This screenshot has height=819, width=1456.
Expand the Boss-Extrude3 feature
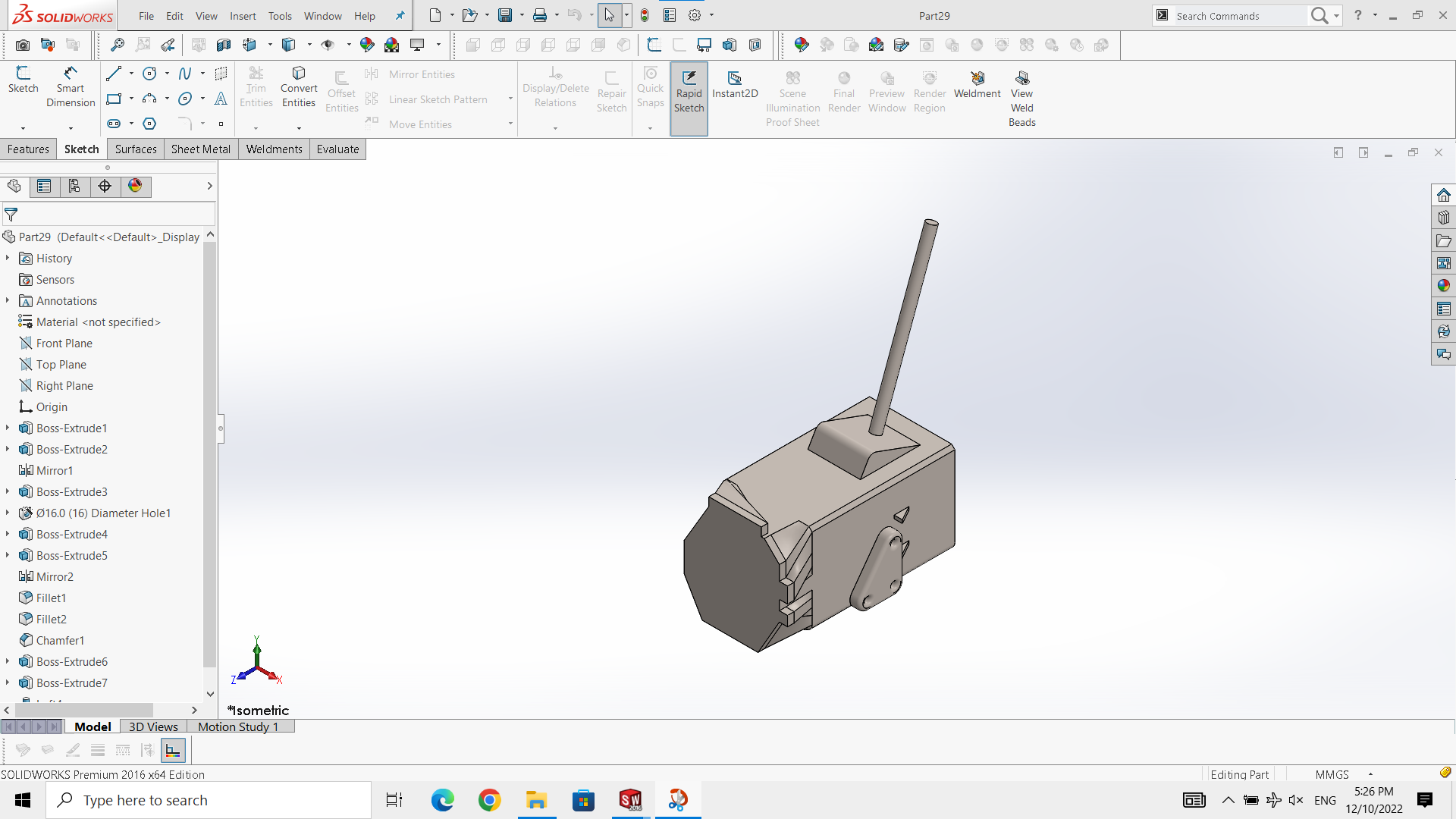click(x=8, y=492)
